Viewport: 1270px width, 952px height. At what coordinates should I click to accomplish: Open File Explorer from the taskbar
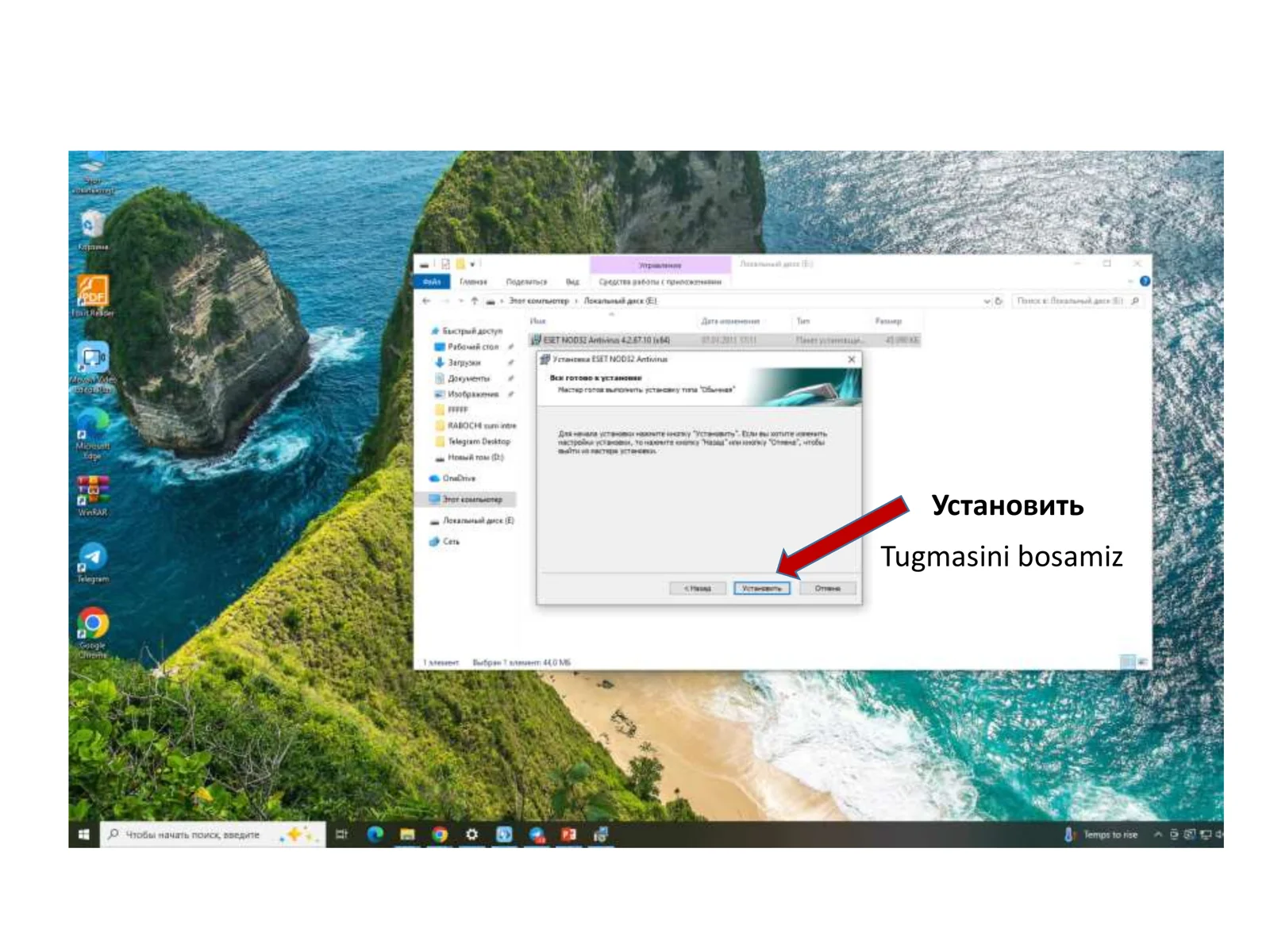coord(407,835)
